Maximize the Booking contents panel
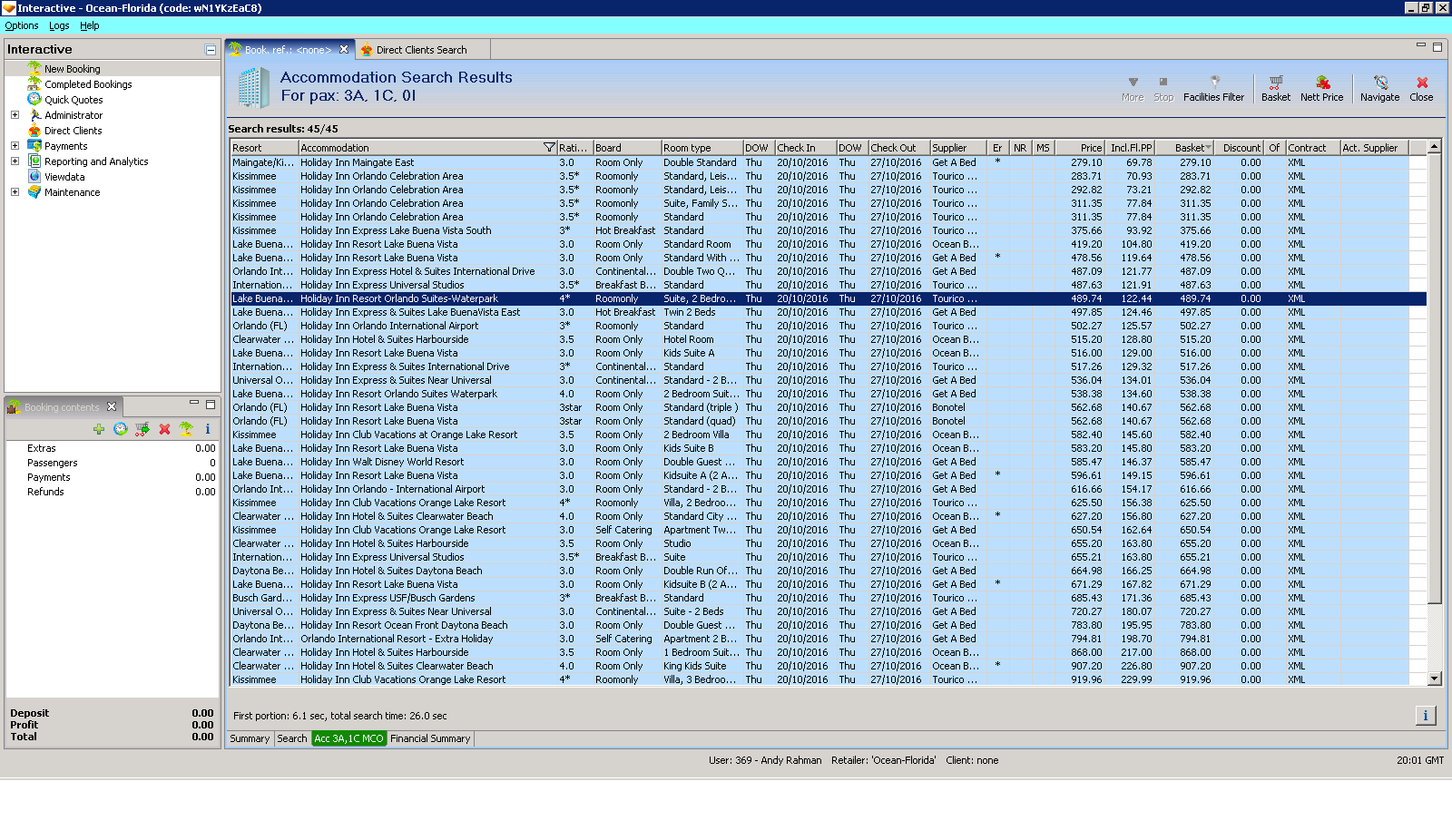This screenshot has height=840, width=1452. click(211, 405)
